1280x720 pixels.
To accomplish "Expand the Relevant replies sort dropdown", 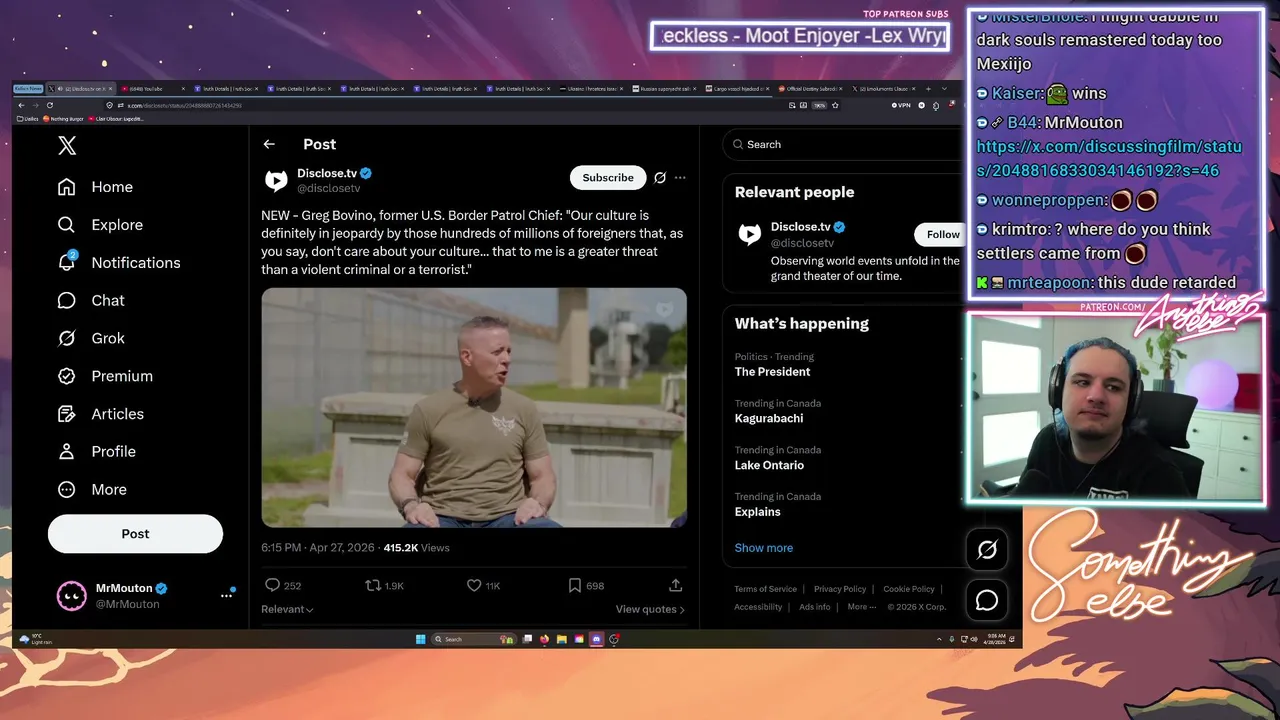I will [x=287, y=609].
